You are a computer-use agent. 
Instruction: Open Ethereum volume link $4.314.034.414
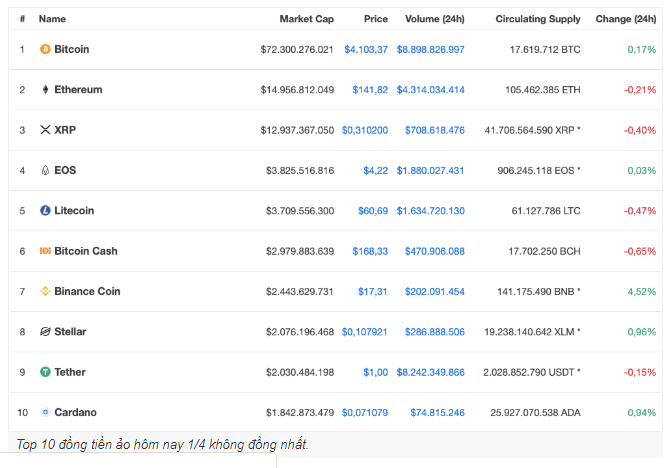tap(430, 90)
